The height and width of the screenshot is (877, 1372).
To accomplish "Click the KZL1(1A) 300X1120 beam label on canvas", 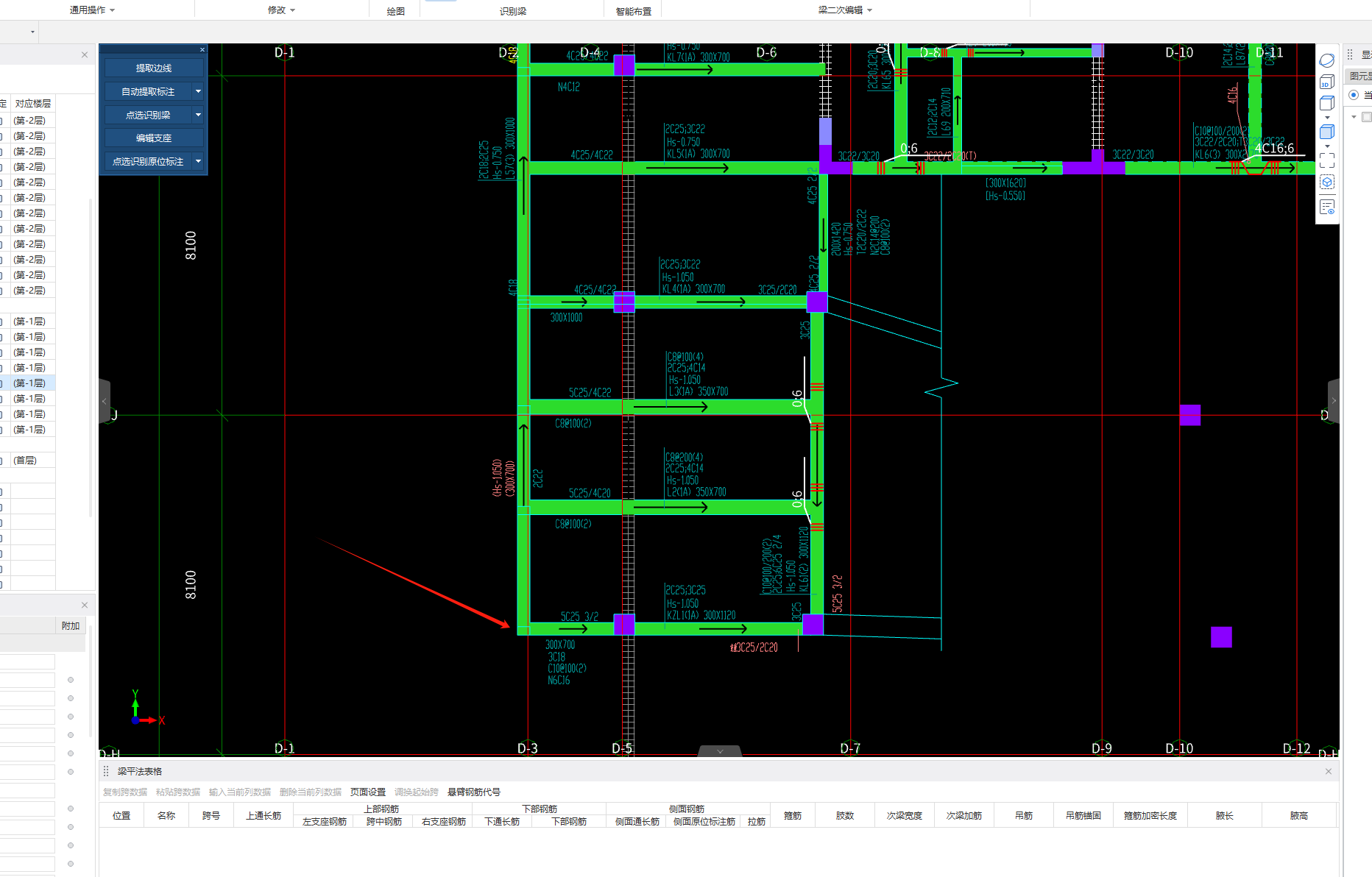I will 701,615.
